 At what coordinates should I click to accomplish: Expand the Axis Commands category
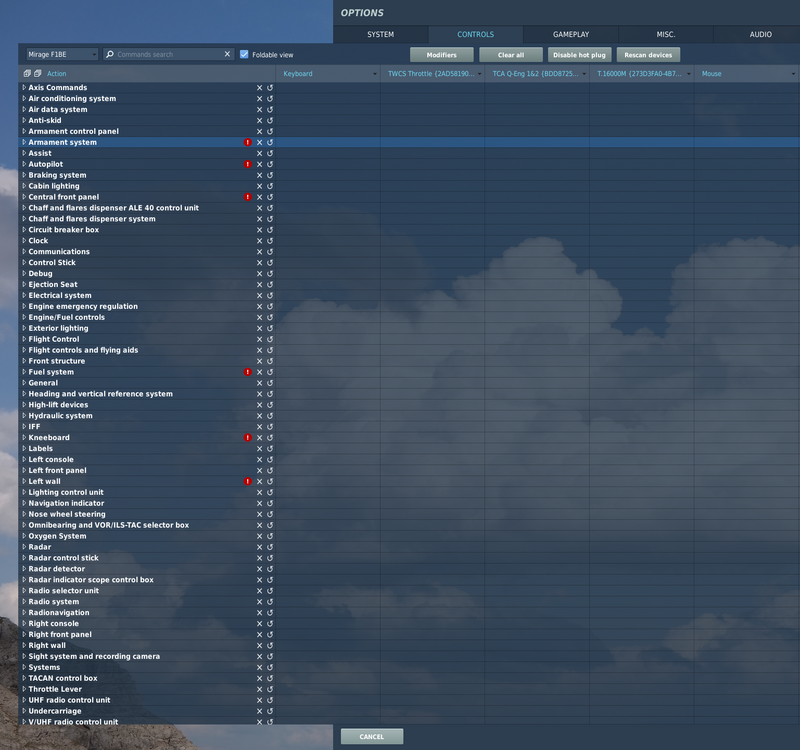pyautogui.click(x=24, y=88)
